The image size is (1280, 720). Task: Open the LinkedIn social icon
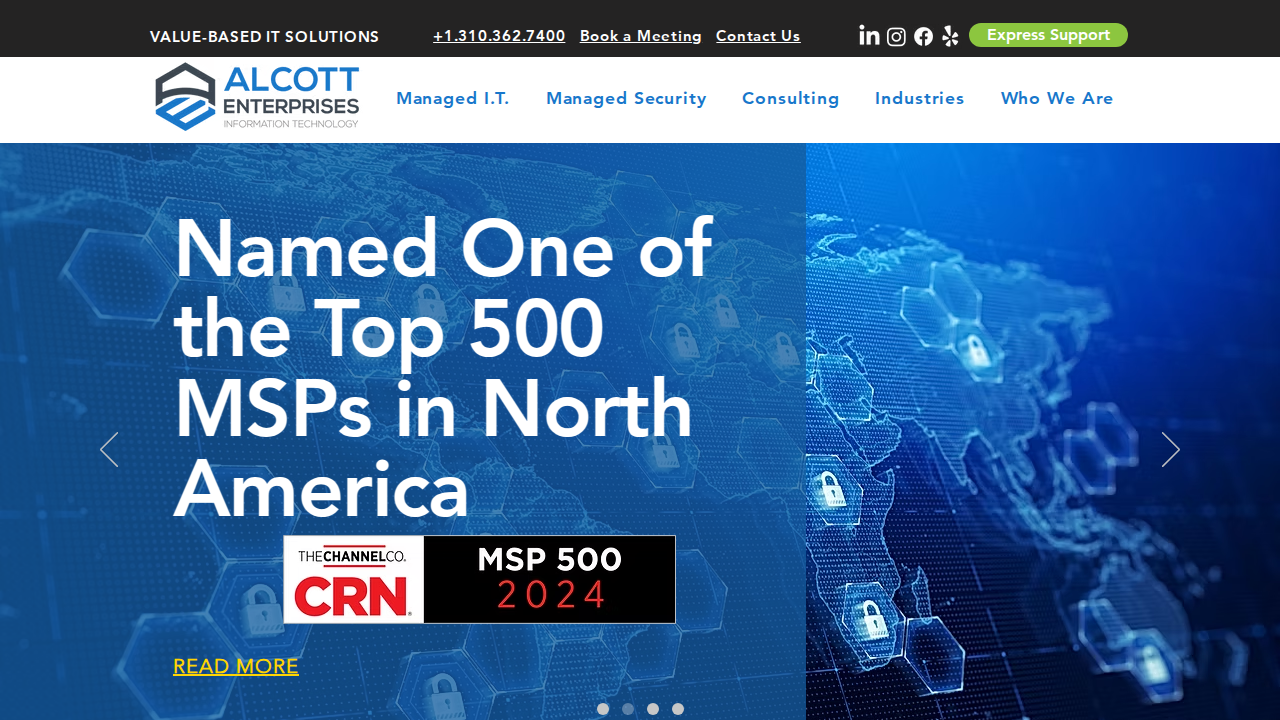tap(869, 36)
